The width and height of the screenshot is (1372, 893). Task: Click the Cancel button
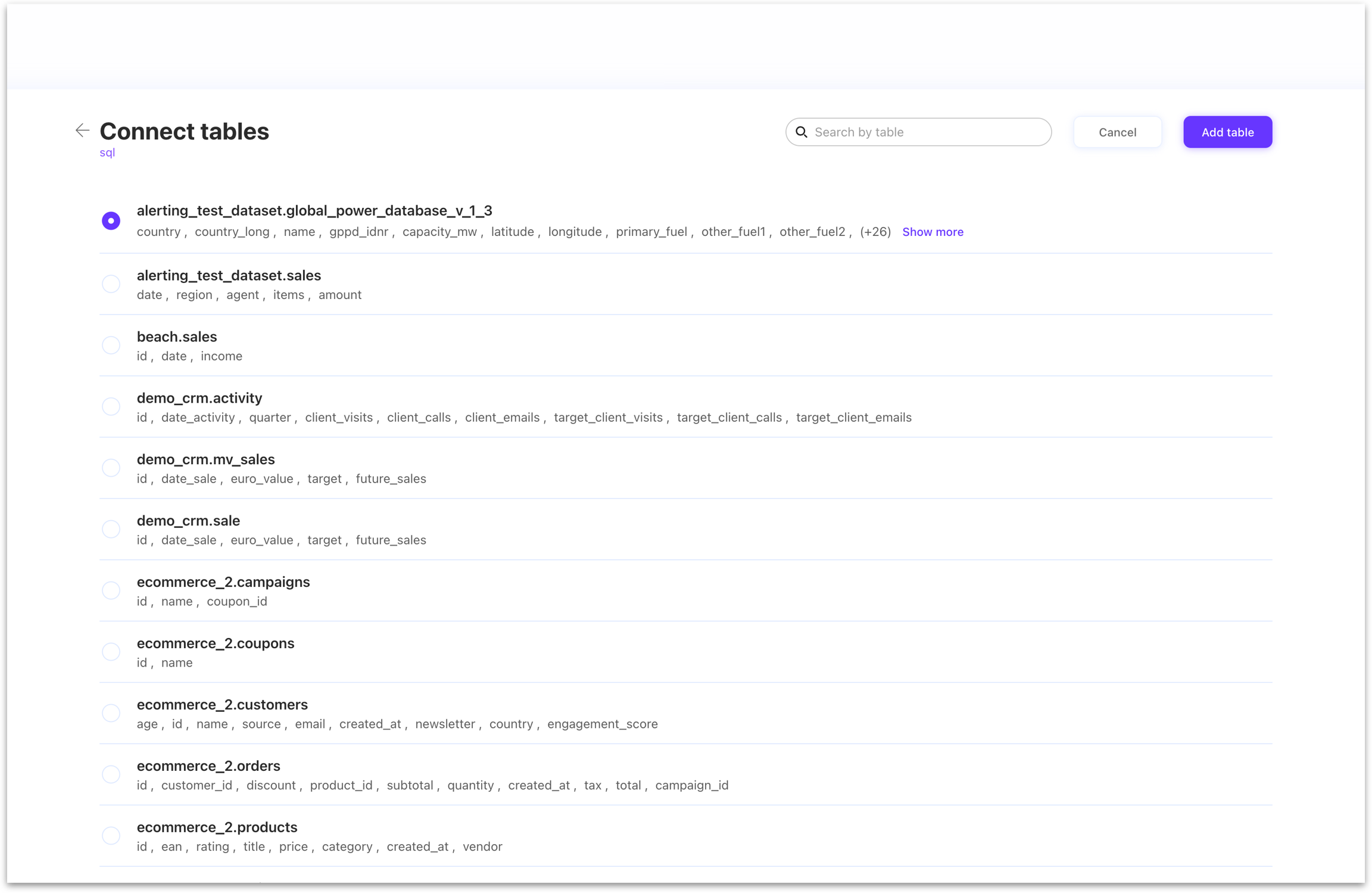[x=1117, y=132]
